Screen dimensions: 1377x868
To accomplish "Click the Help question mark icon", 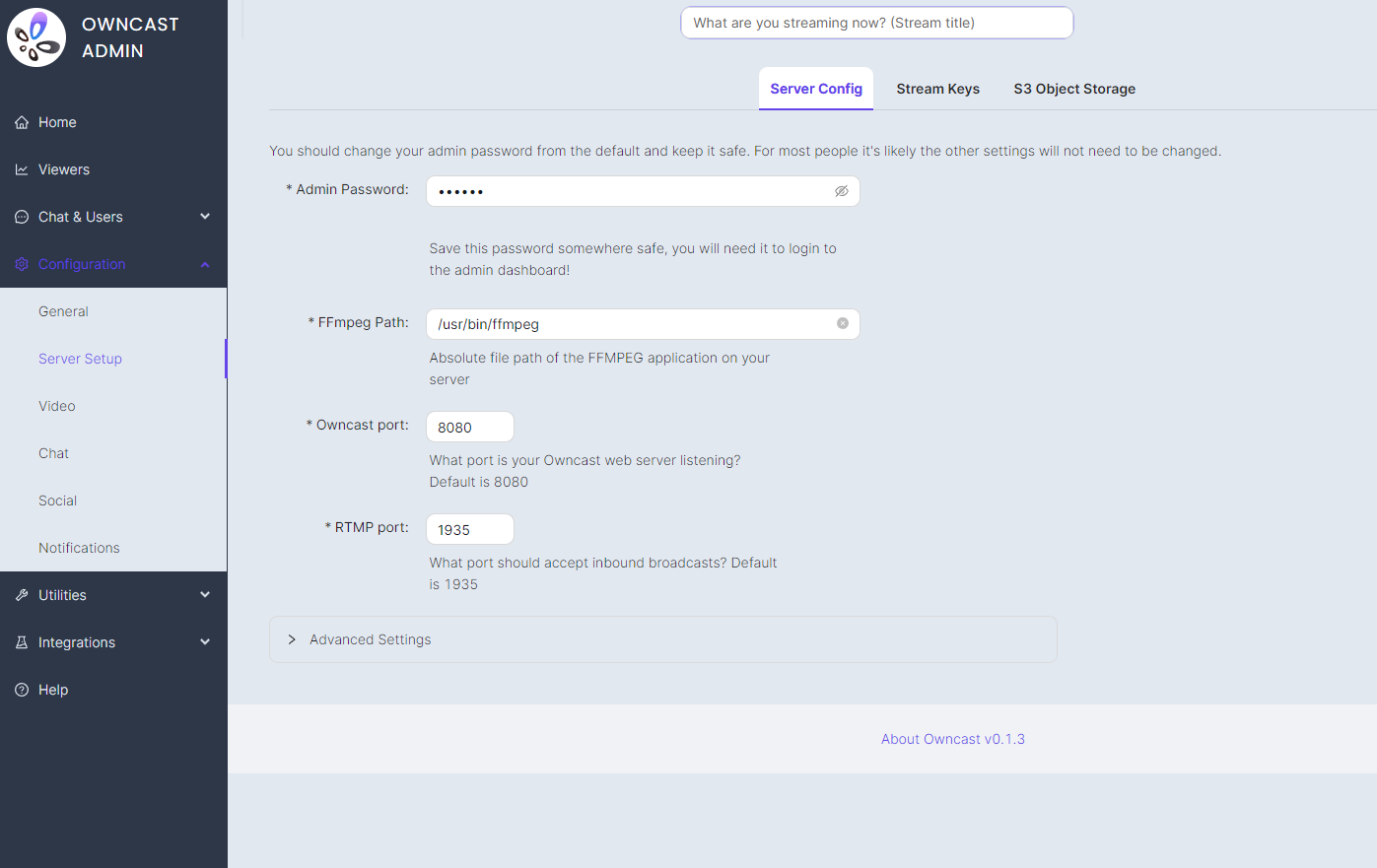I will click(x=22, y=691).
